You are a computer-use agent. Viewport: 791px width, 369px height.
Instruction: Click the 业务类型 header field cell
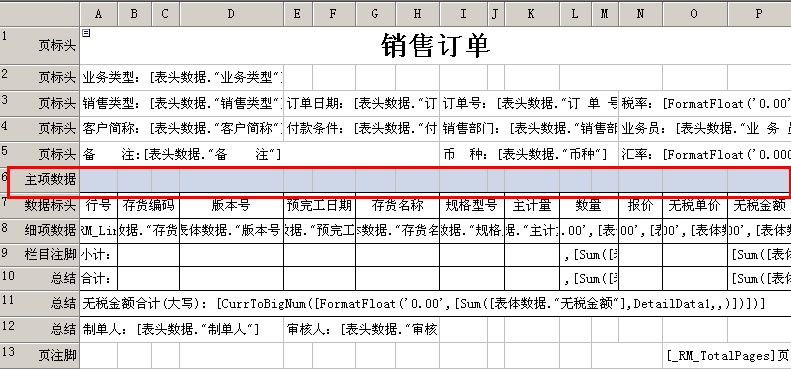point(182,78)
